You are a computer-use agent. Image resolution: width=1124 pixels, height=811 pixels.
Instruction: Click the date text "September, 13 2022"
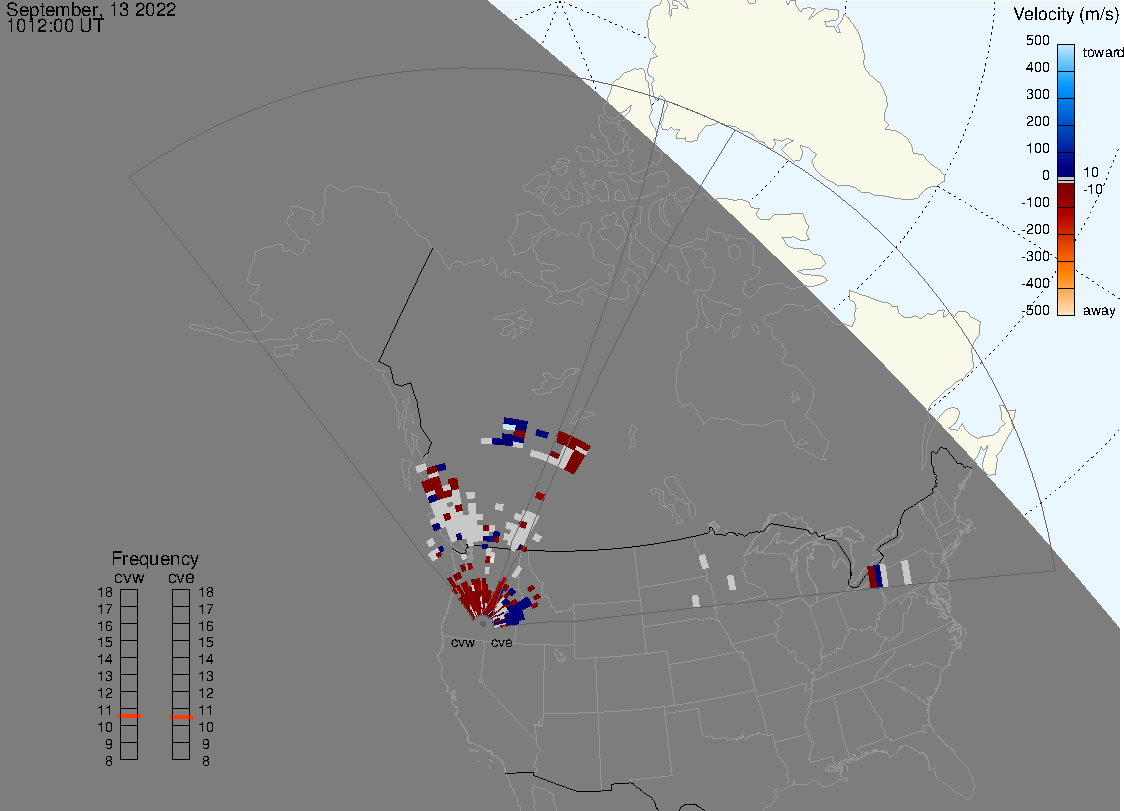click(91, 9)
